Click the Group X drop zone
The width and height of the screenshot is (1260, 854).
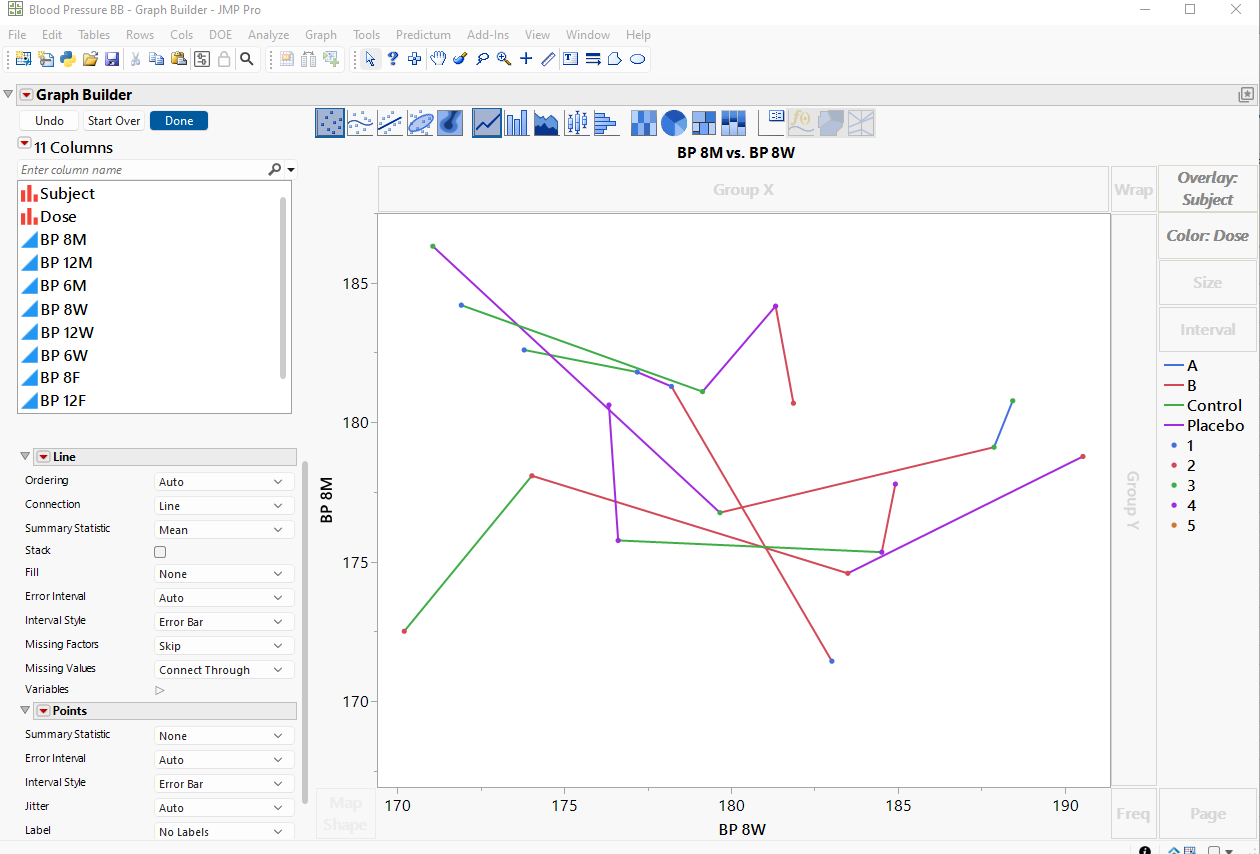[743, 189]
